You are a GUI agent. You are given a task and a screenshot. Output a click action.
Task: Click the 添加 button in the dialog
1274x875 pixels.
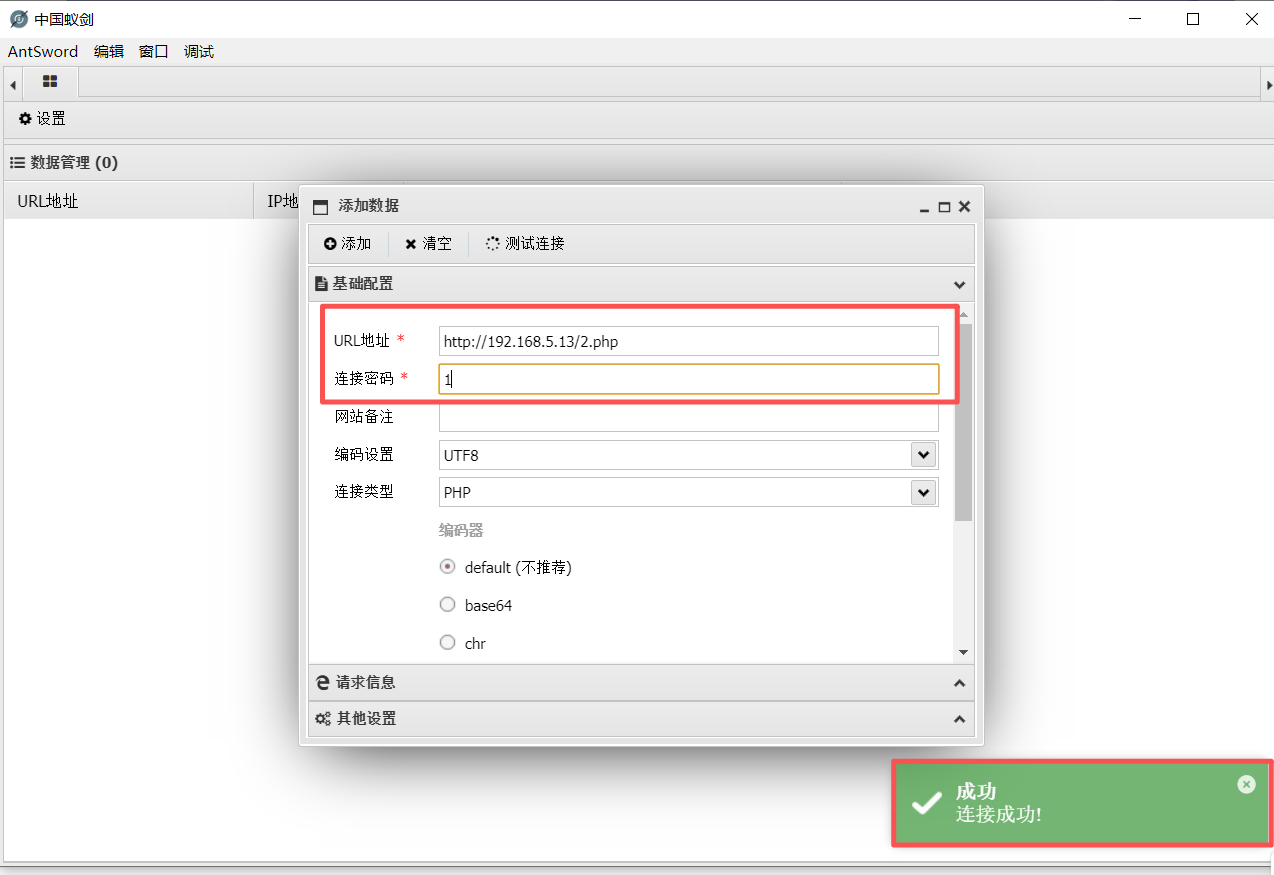[x=347, y=243]
